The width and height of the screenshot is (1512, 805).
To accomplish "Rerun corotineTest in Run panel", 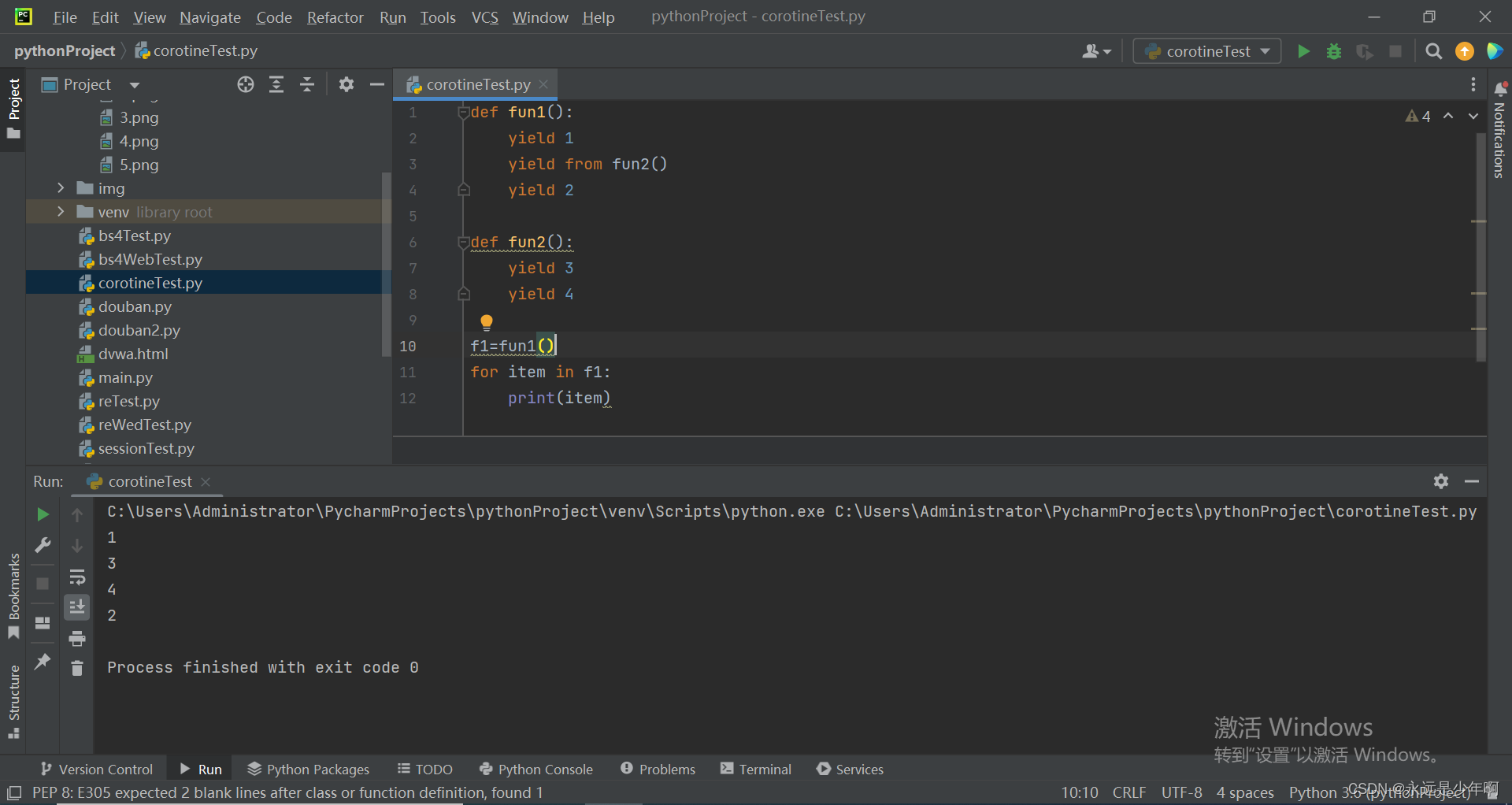I will [x=43, y=514].
